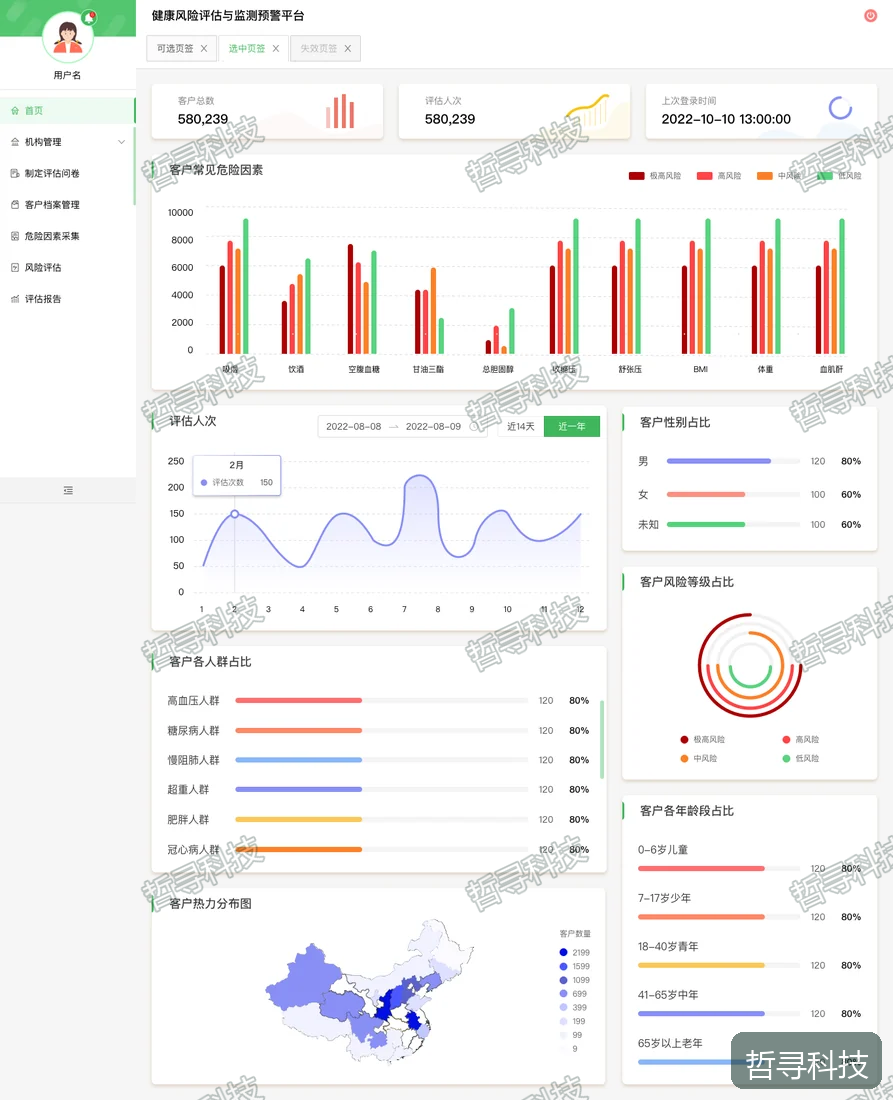Viewport: 893px width, 1100px height.
Task: Click the 2199 swatch in map legend
Action: coord(563,952)
